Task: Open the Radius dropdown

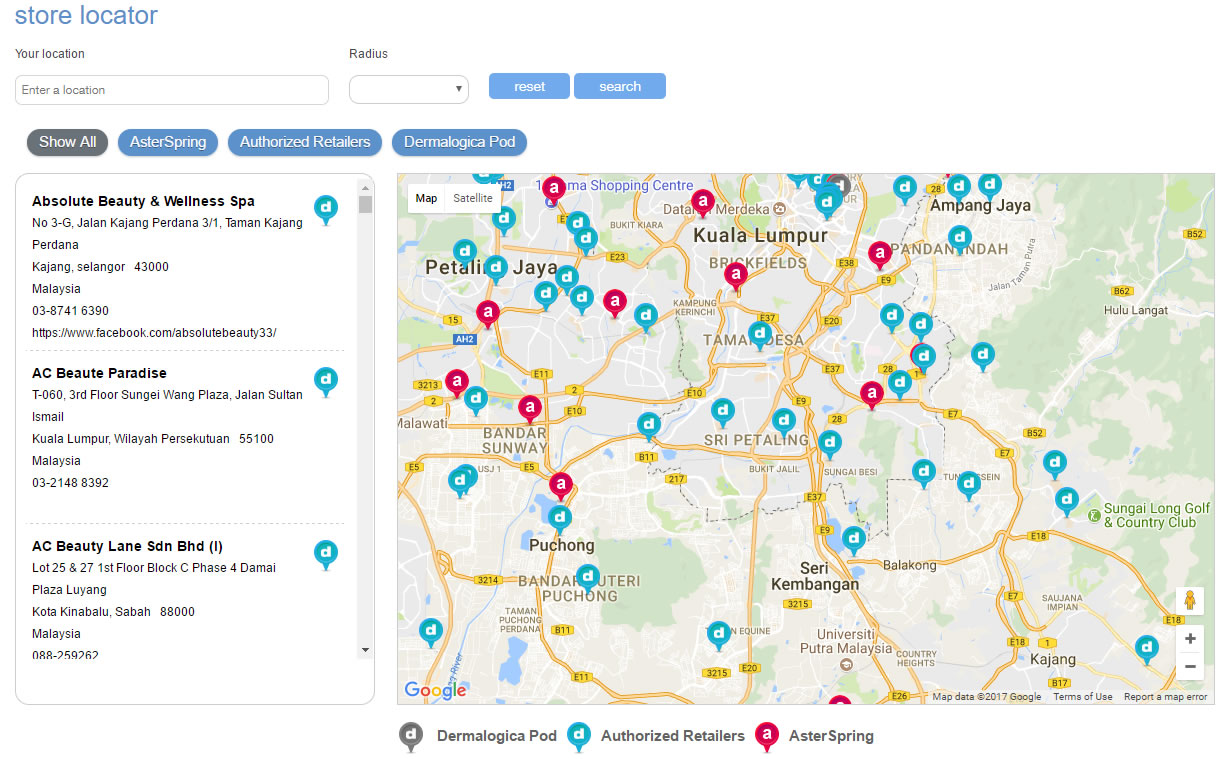Action: click(x=409, y=89)
